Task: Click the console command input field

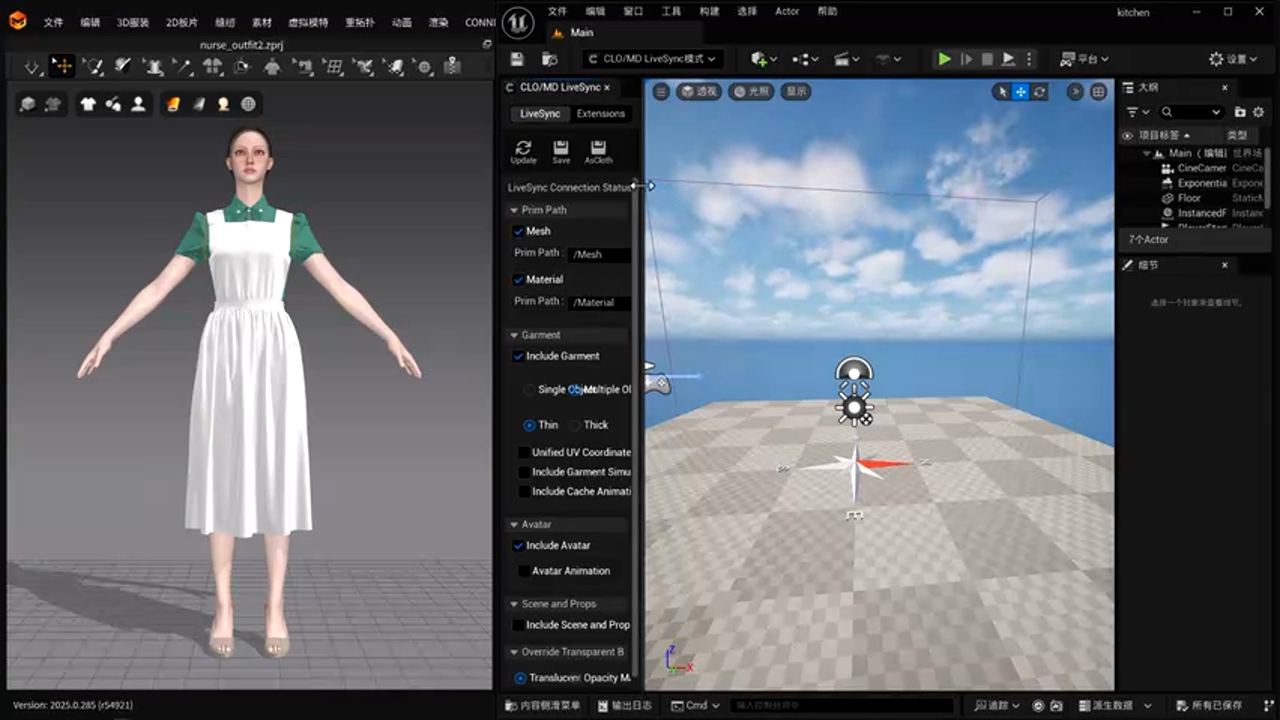Action: pyautogui.click(x=830, y=705)
